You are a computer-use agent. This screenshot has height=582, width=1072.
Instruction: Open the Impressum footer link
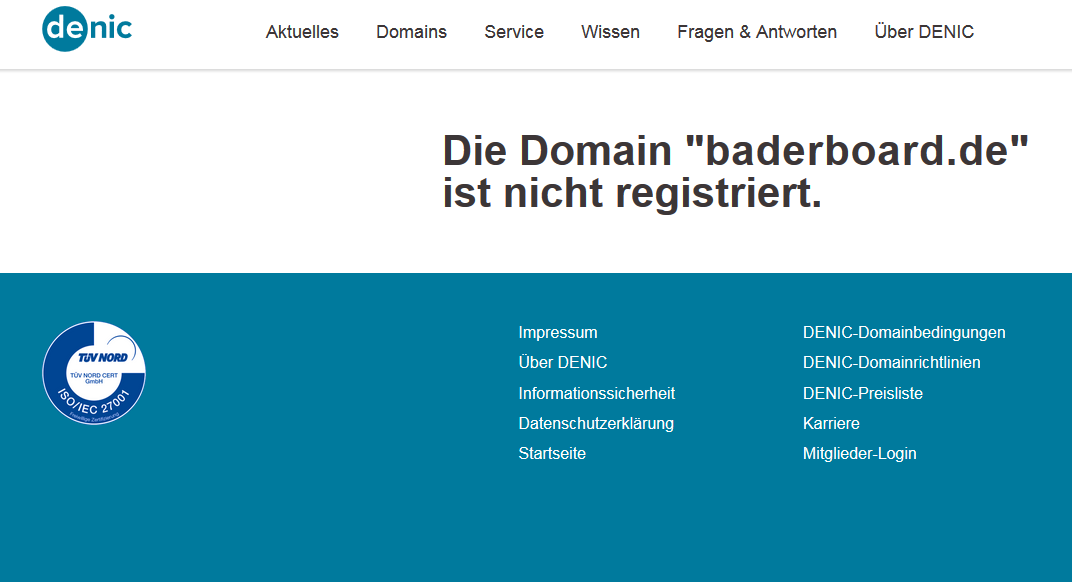pos(558,332)
